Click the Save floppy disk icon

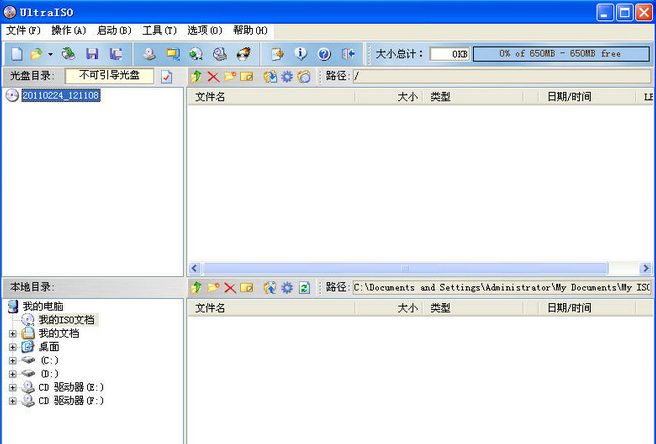click(92, 54)
